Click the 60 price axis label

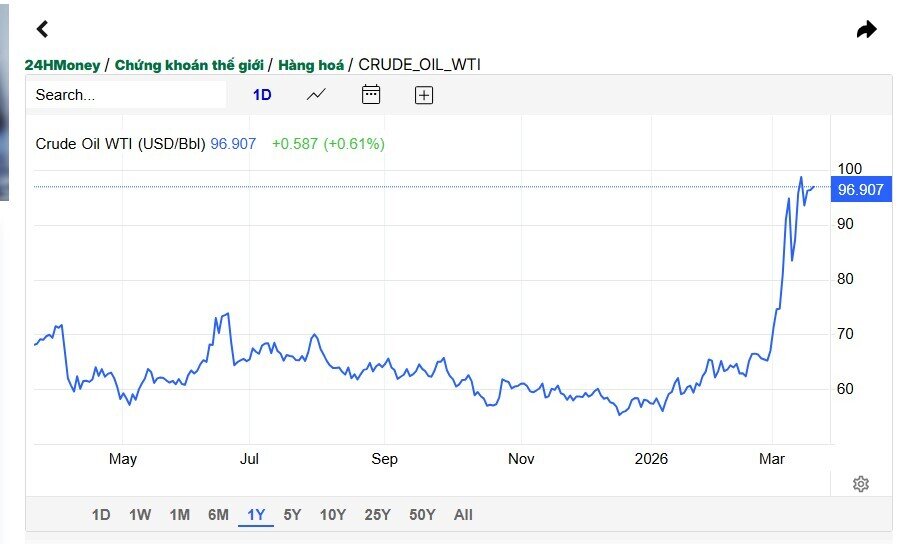click(845, 389)
